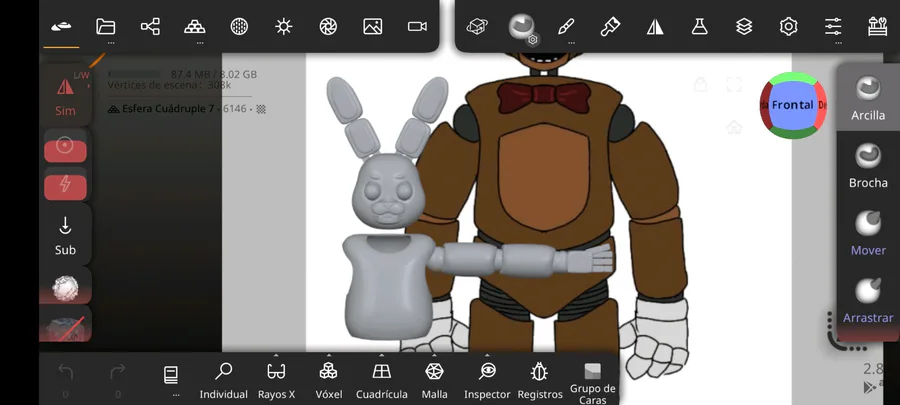900x405 pixels.
Task: Click the faint lock icon in viewport
Action: coord(700,84)
